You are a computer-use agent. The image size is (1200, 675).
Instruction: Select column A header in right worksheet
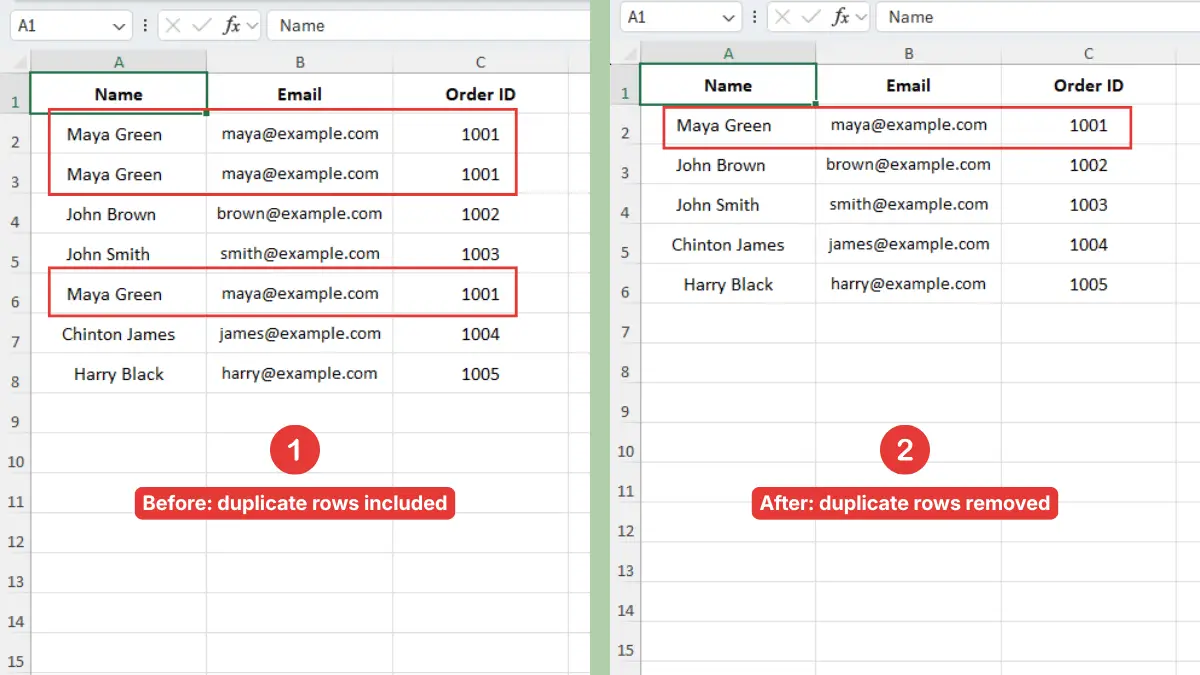pos(728,54)
